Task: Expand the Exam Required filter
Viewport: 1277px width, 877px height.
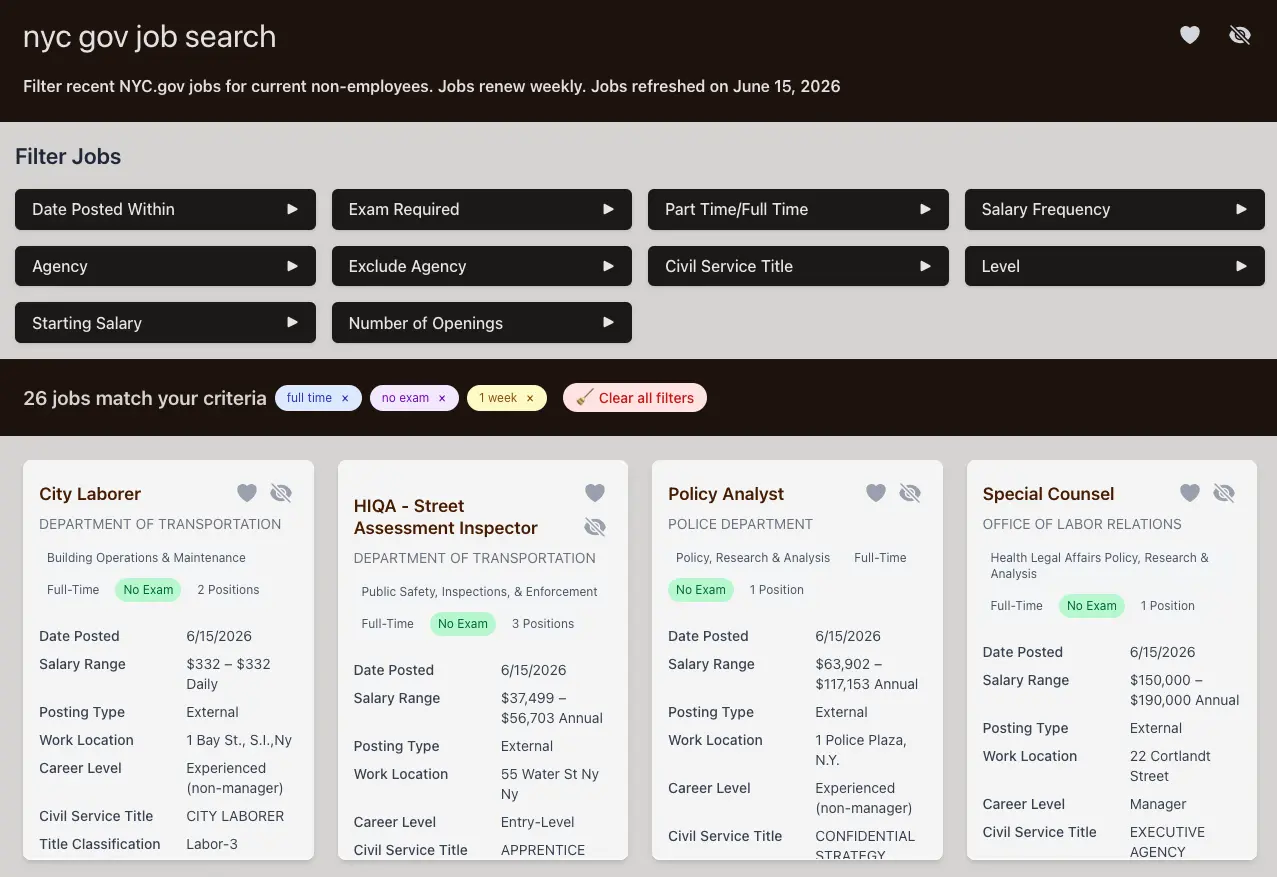Action: tap(482, 209)
